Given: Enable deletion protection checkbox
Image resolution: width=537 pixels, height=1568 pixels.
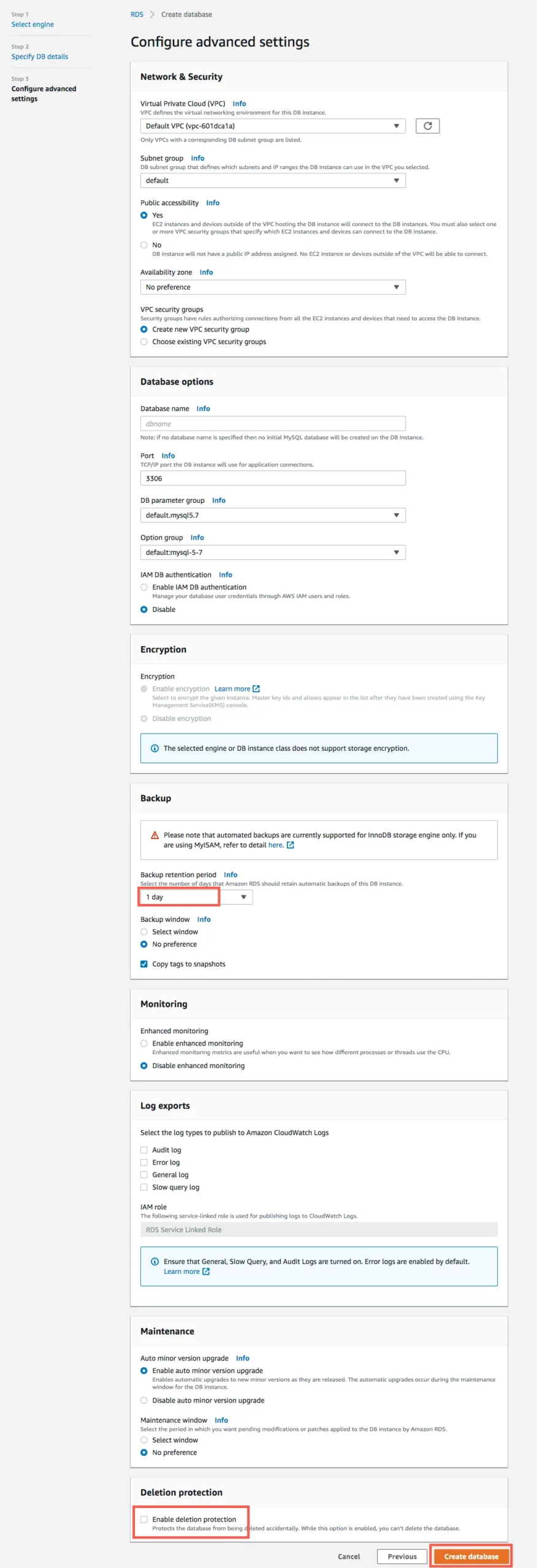Looking at the screenshot, I should (x=144, y=1520).
